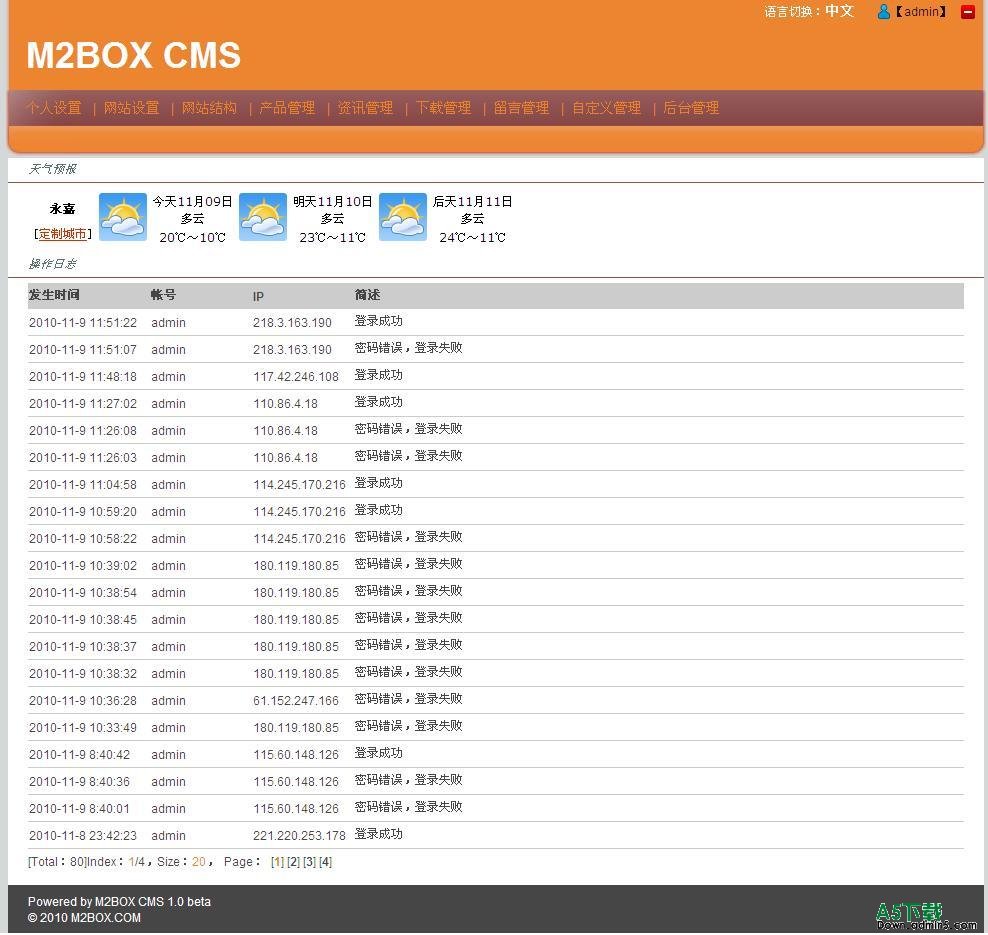Switch language via 中文 link
Screen dimensions: 988x935
[x=839, y=11]
